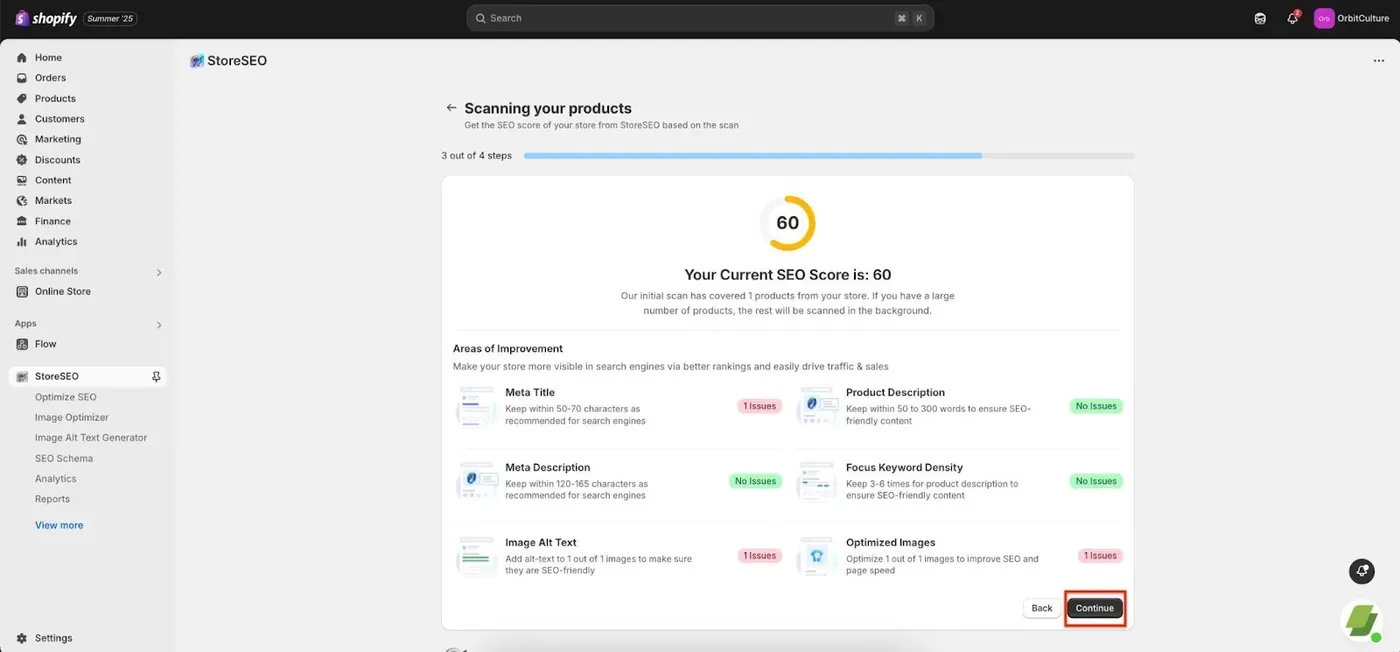Open the OrbitCulture account menu
Viewport: 1400px width, 652px height.
(1351, 18)
